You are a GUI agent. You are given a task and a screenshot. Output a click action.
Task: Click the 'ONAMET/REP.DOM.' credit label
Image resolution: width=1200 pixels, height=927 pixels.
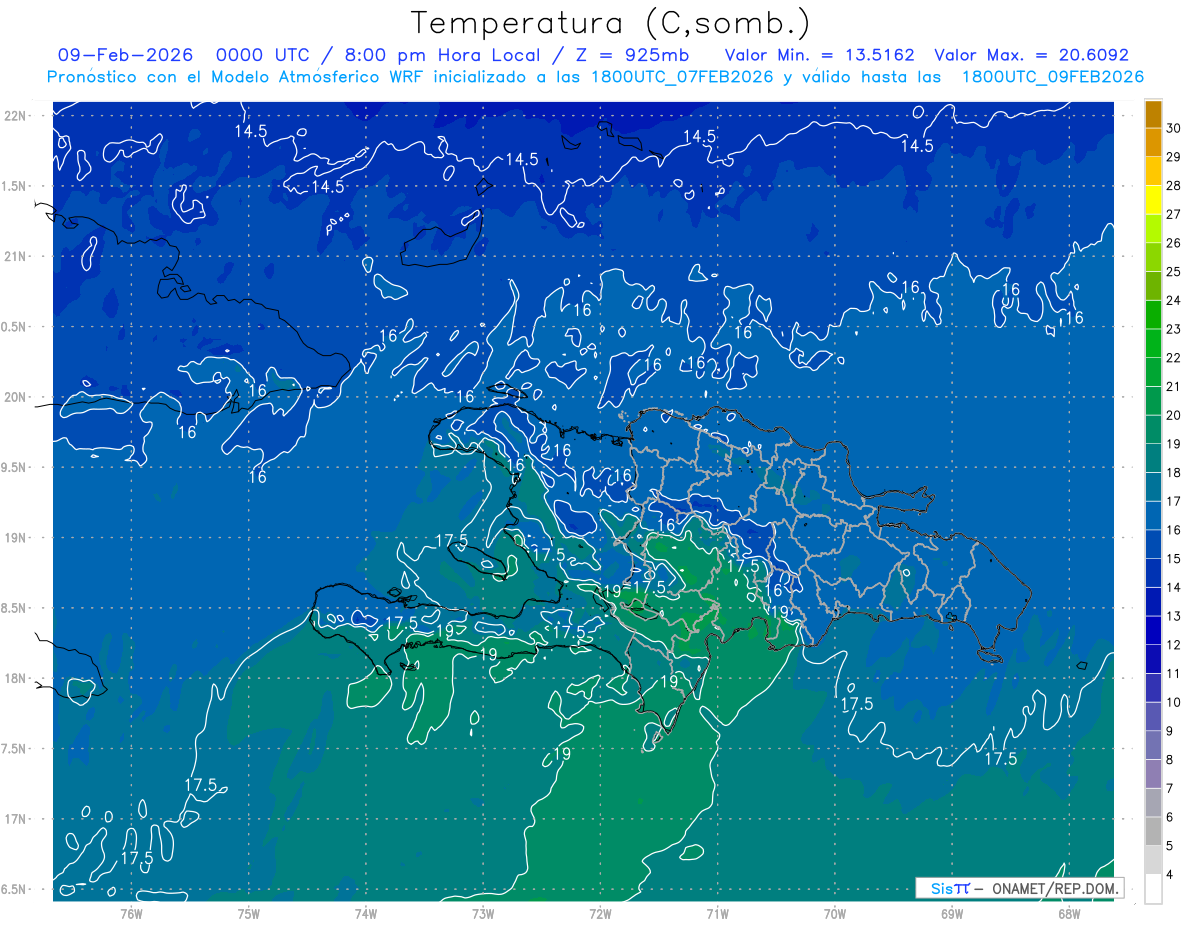tap(1055, 889)
